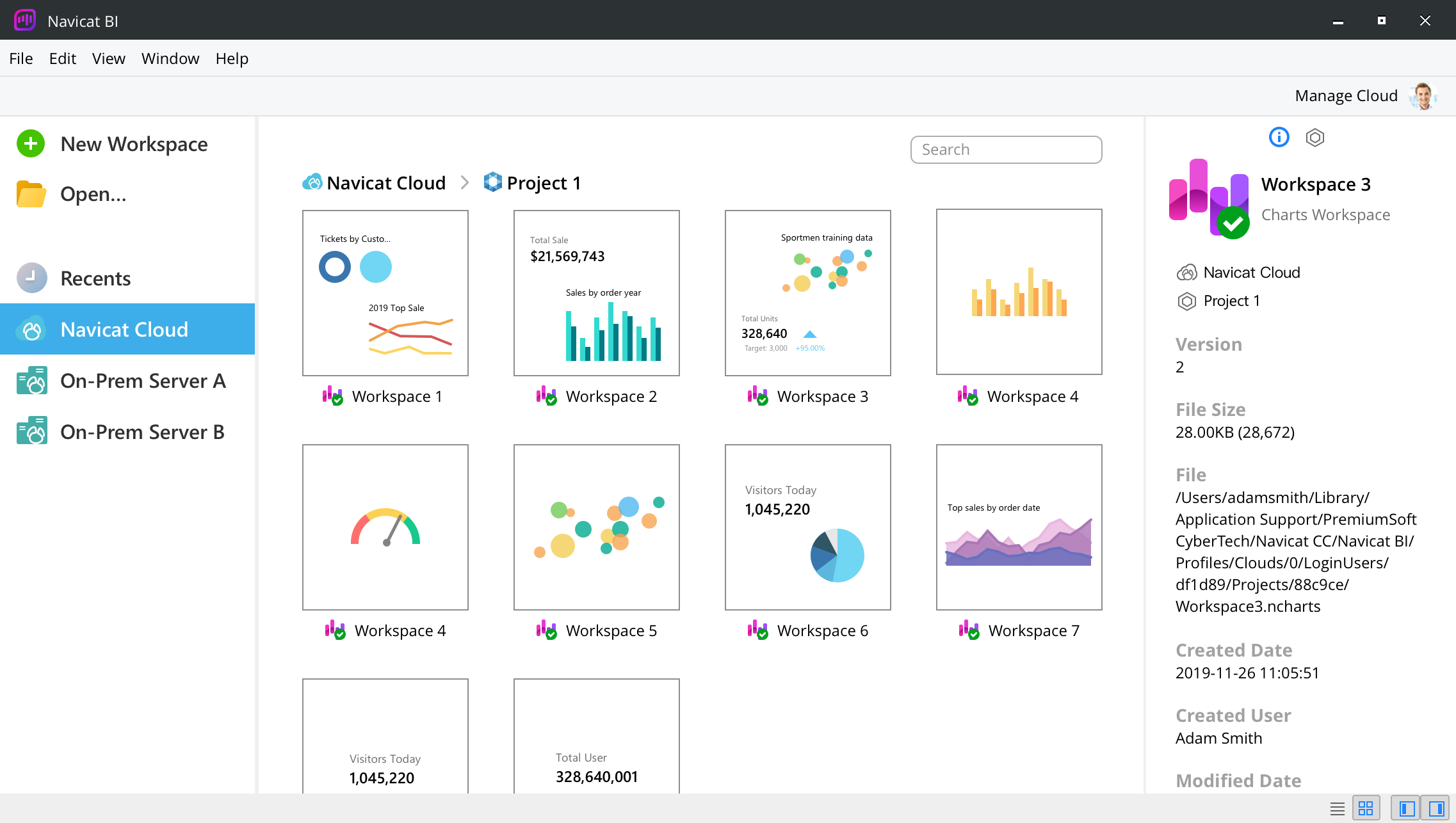
Task: Click the Workspace 1 label icon
Action: 332,396
